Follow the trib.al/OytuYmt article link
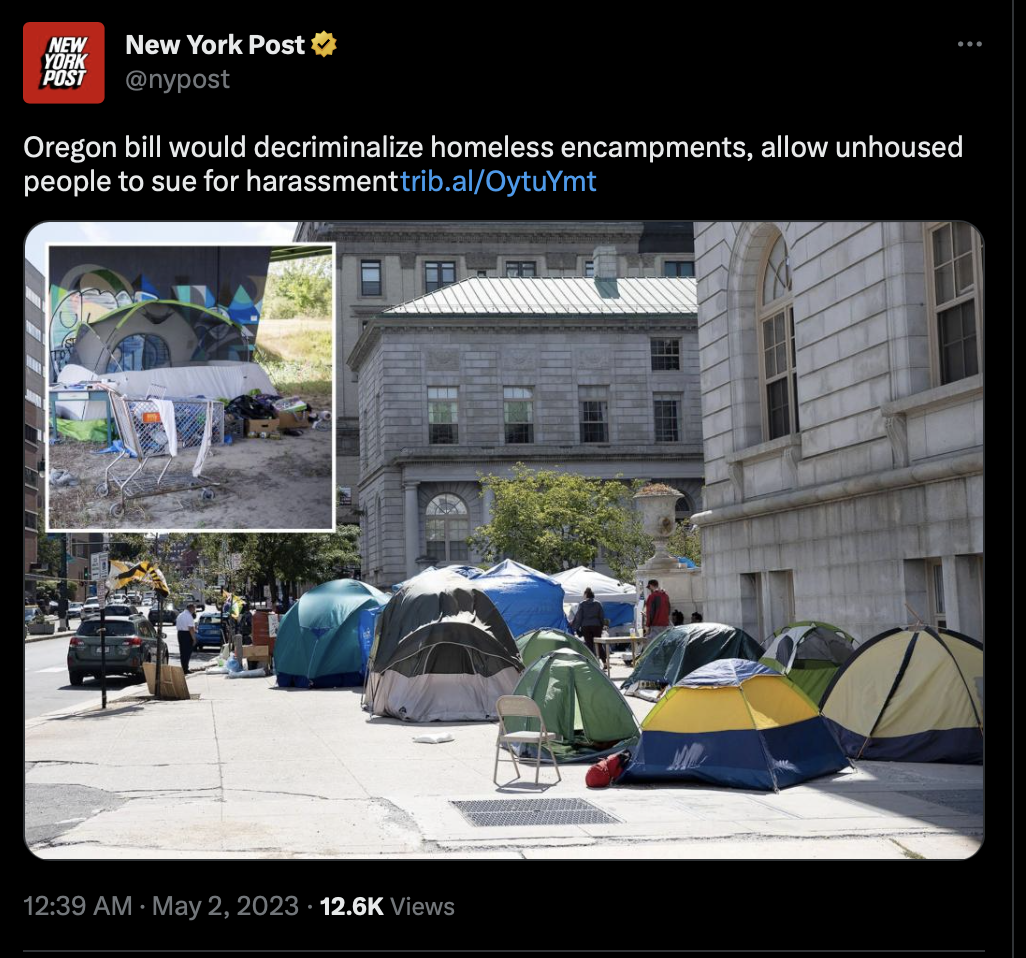1026x958 pixels. click(x=498, y=181)
